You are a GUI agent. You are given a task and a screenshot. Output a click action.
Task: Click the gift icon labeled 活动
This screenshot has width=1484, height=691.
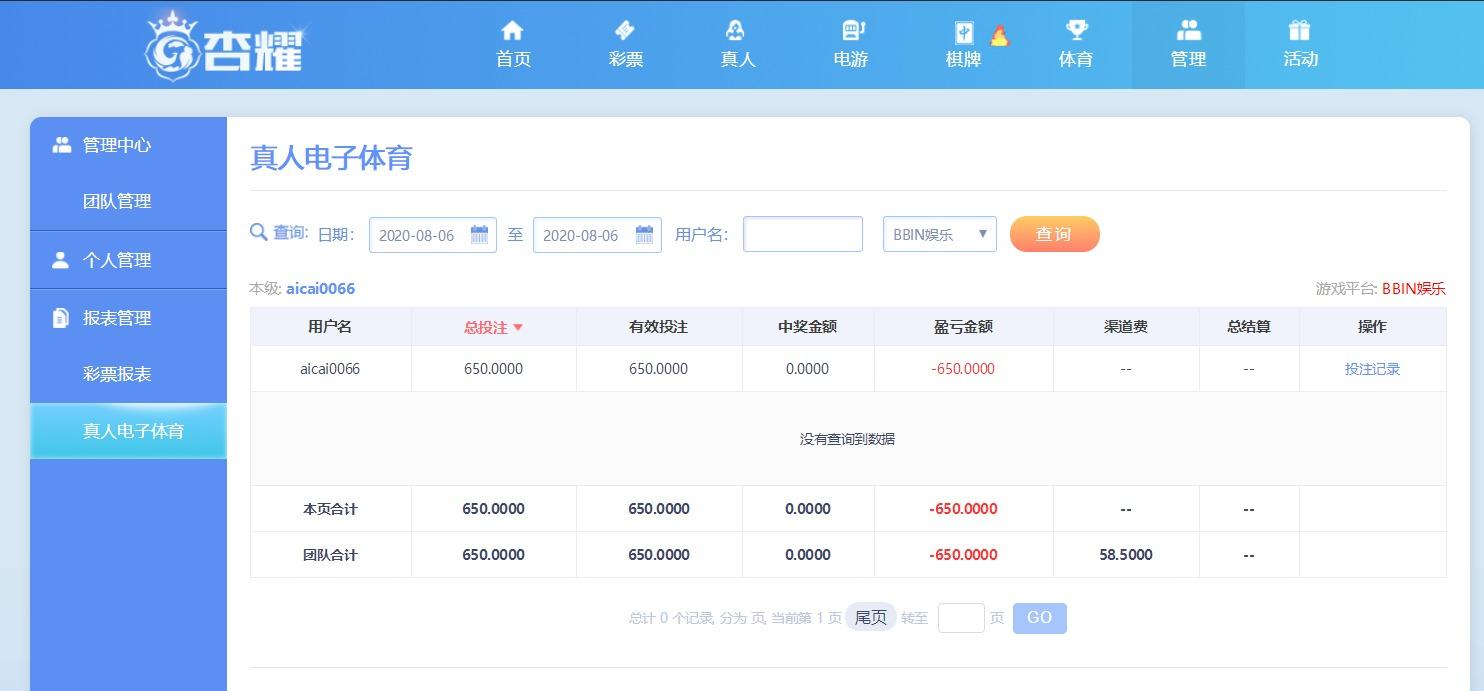1300,31
